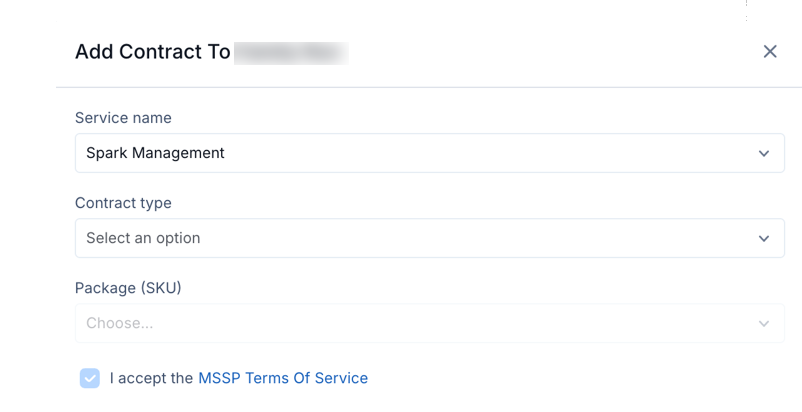Open the MSSP Terms Of Service link
The width and height of the screenshot is (802, 412).
283,378
